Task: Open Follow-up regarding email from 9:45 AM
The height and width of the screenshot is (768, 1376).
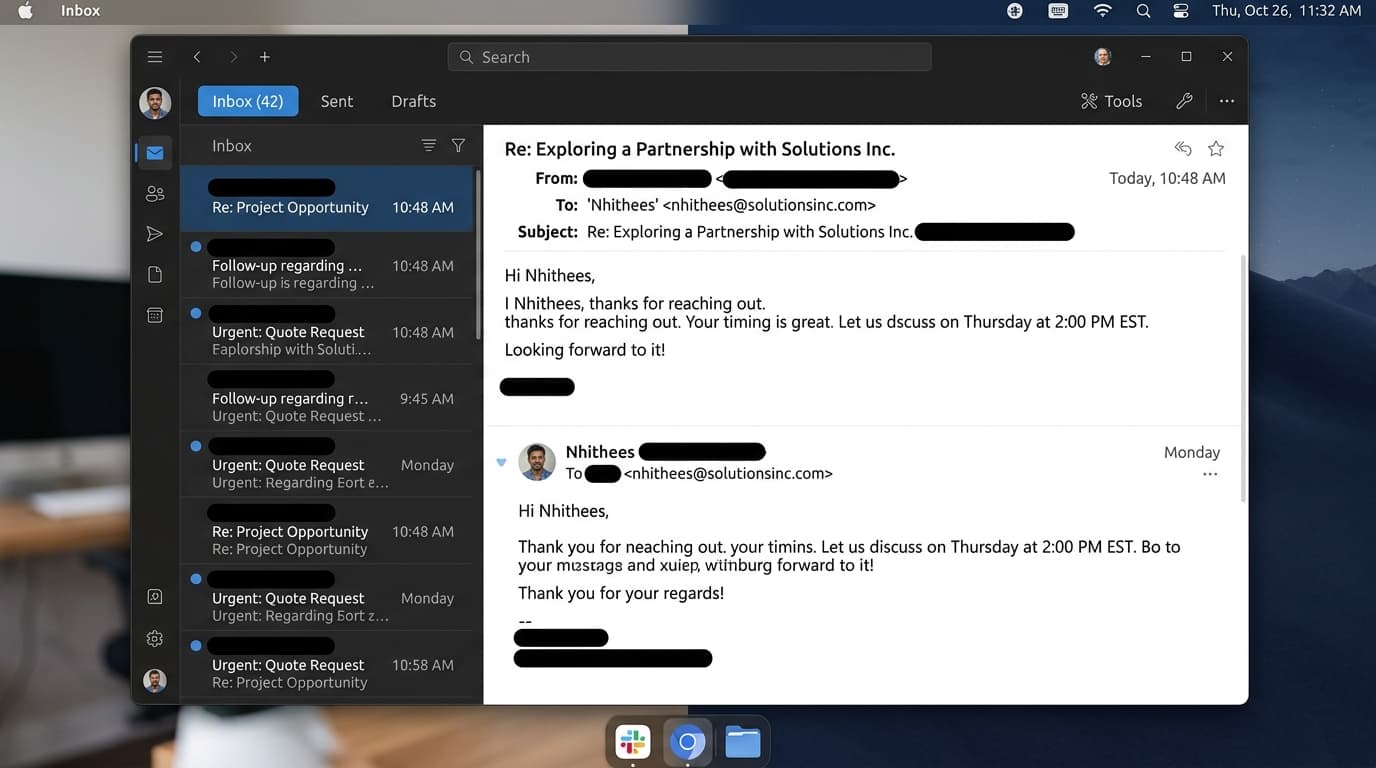Action: click(x=327, y=398)
